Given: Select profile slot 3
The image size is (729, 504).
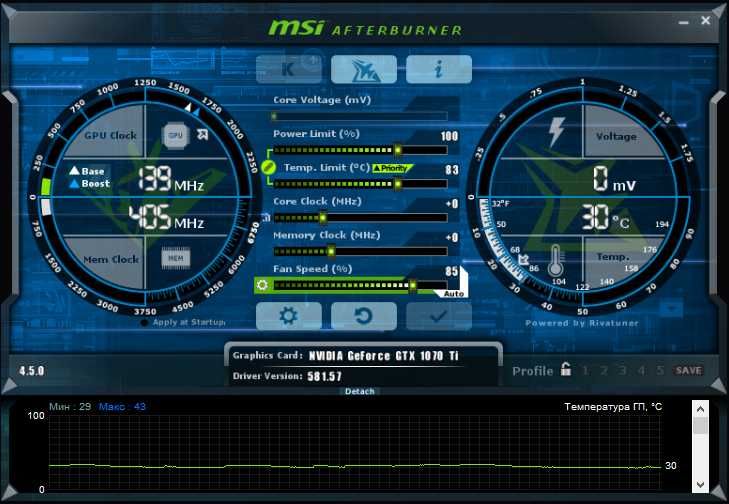Looking at the screenshot, I should click(x=623, y=371).
